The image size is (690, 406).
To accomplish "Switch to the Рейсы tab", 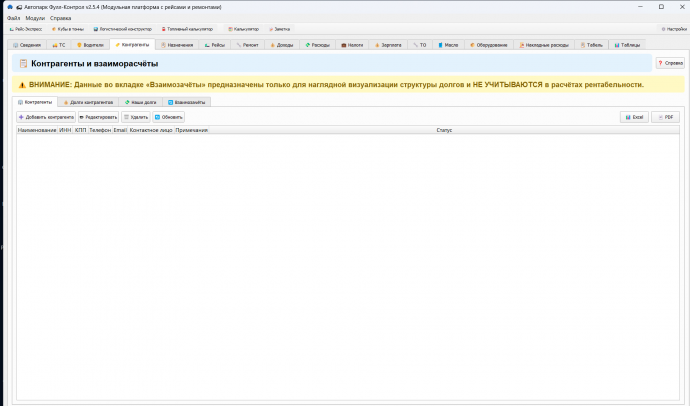I will (215, 45).
